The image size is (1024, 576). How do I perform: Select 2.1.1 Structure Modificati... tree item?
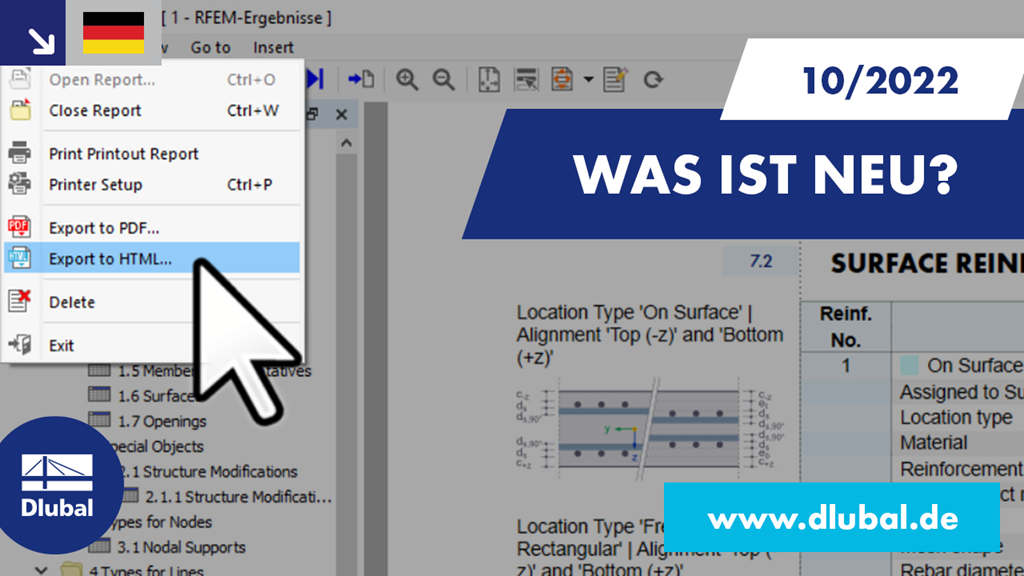pos(238,497)
